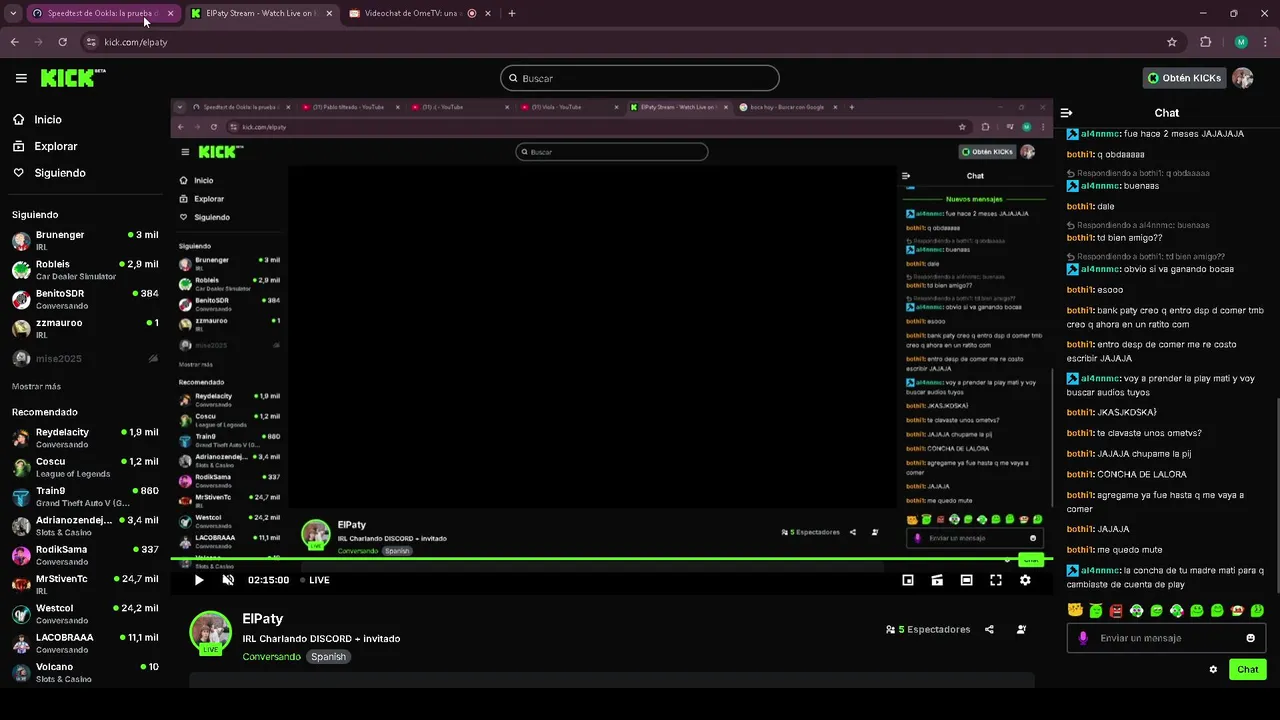Open the clip creation icon in player

937,580
